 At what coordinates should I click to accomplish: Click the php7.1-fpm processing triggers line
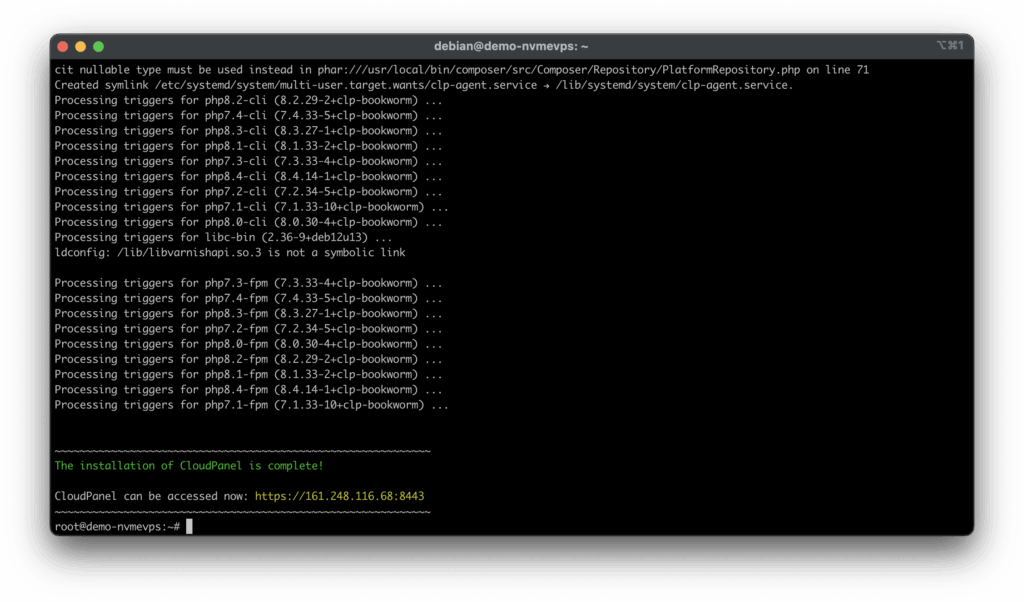[x=251, y=405]
